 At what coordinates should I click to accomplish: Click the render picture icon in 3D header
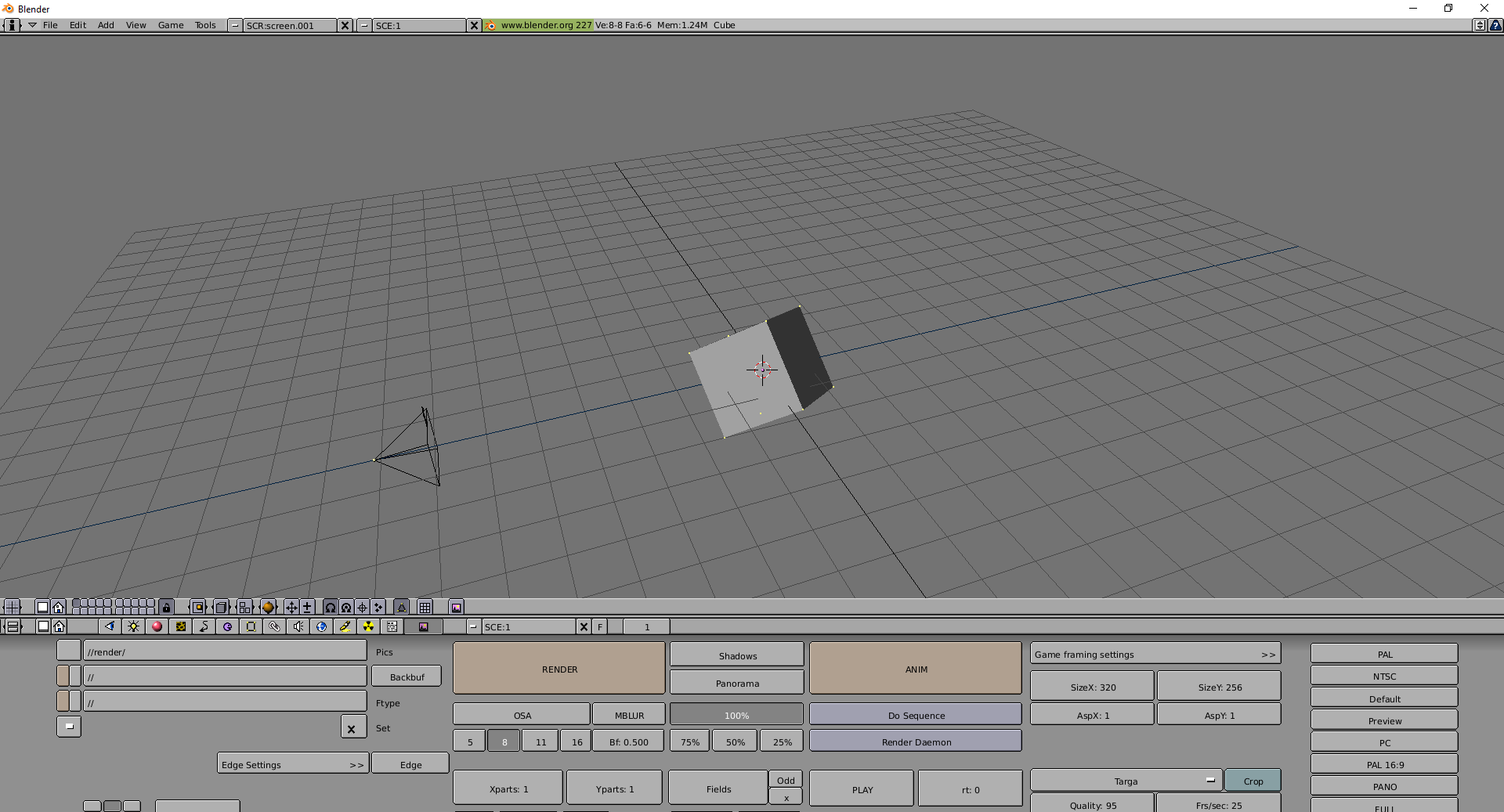click(457, 607)
